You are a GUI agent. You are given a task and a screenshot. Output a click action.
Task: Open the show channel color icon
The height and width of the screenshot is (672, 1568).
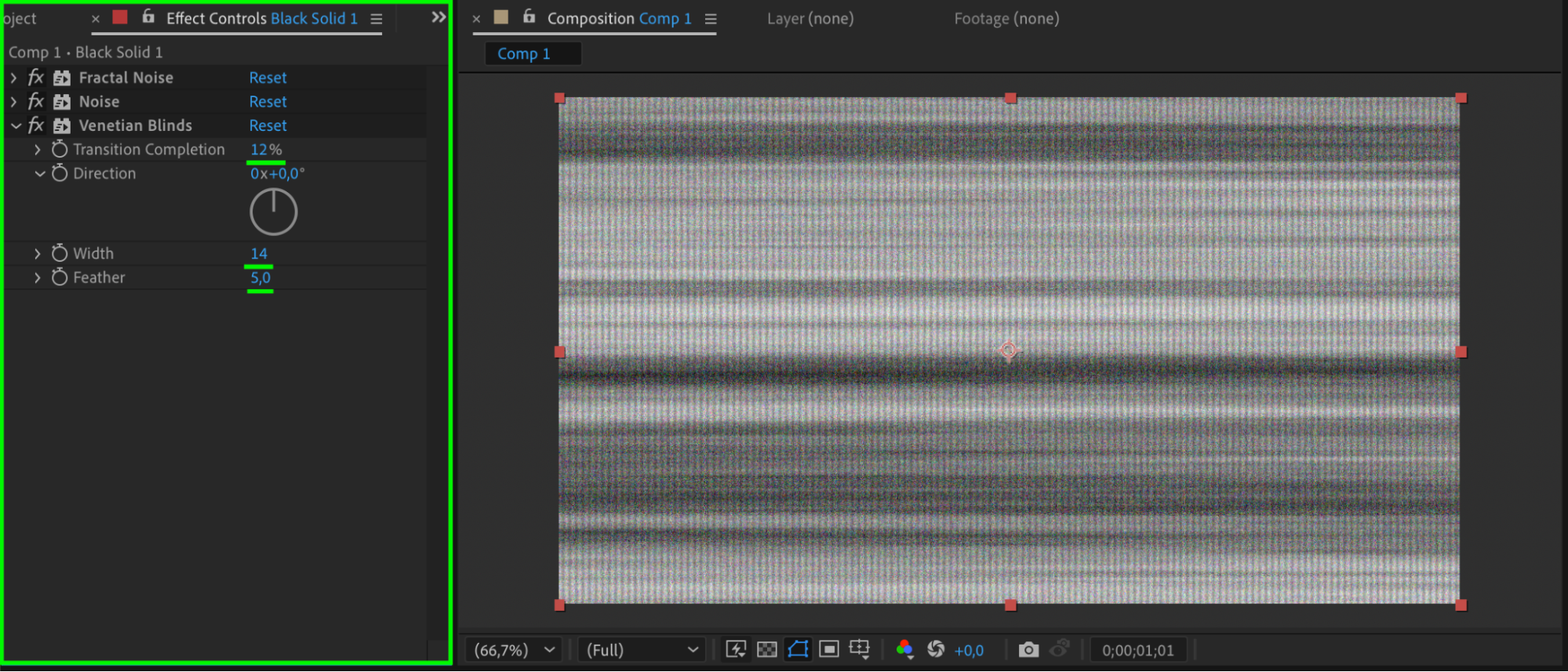904,649
